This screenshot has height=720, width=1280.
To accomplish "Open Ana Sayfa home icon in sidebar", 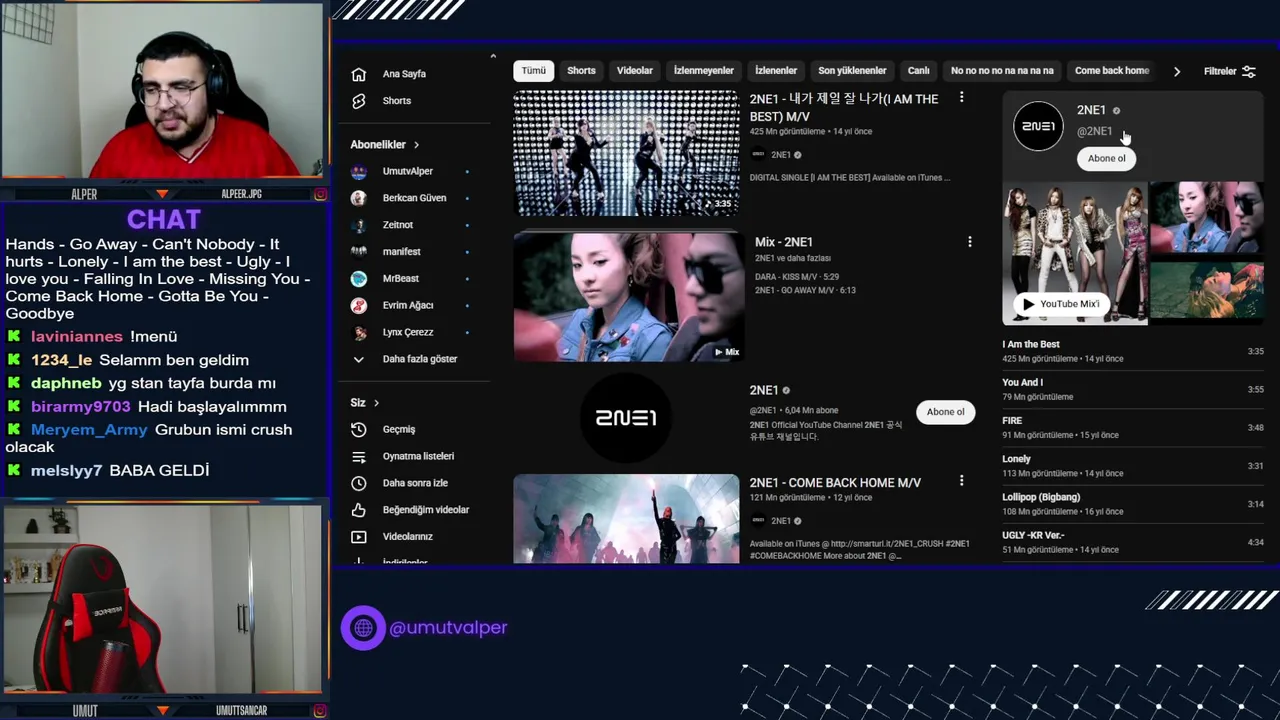I will pyautogui.click(x=359, y=74).
